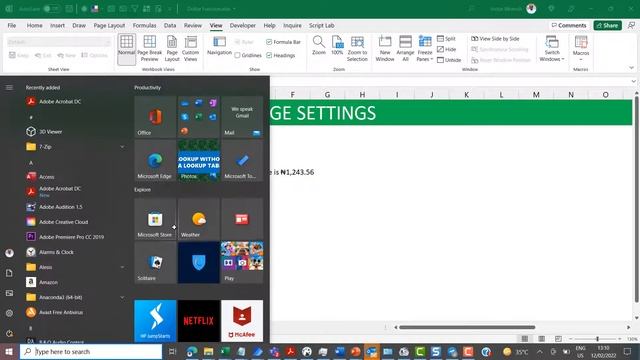Open the Developer tab

[x=242, y=25]
